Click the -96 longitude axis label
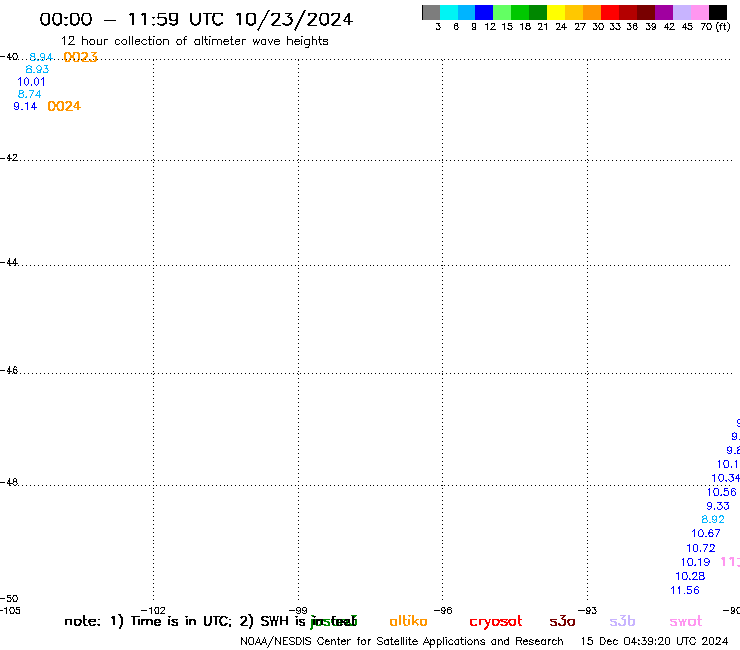The width and height of the screenshot is (740, 650). (443, 610)
